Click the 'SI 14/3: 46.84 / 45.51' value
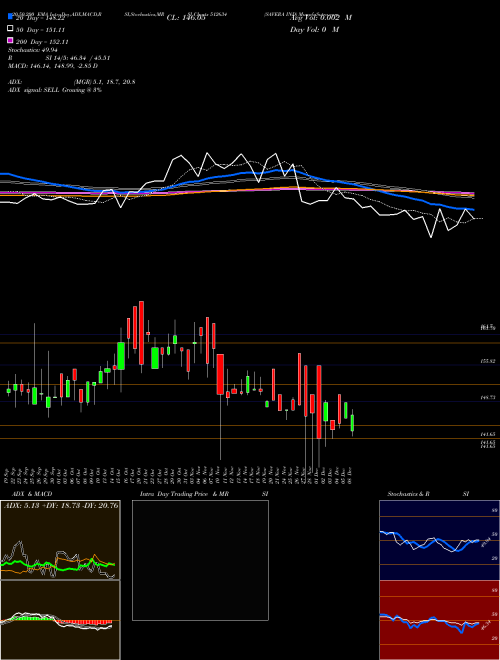This screenshot has height=660, width=500. tap(78, 58)
